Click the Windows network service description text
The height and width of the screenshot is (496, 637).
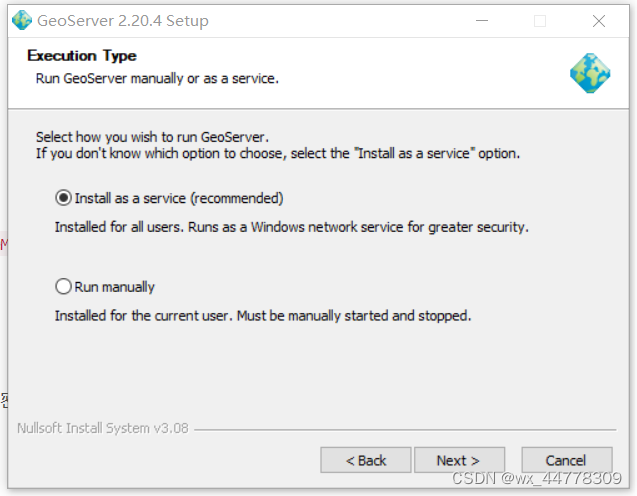292,227
